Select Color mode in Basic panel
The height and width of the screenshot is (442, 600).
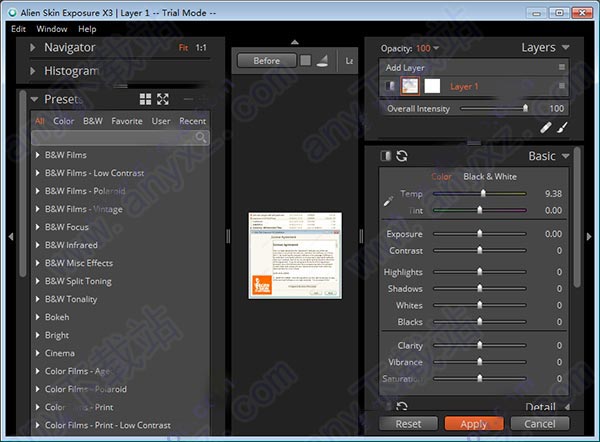point(441,176)
